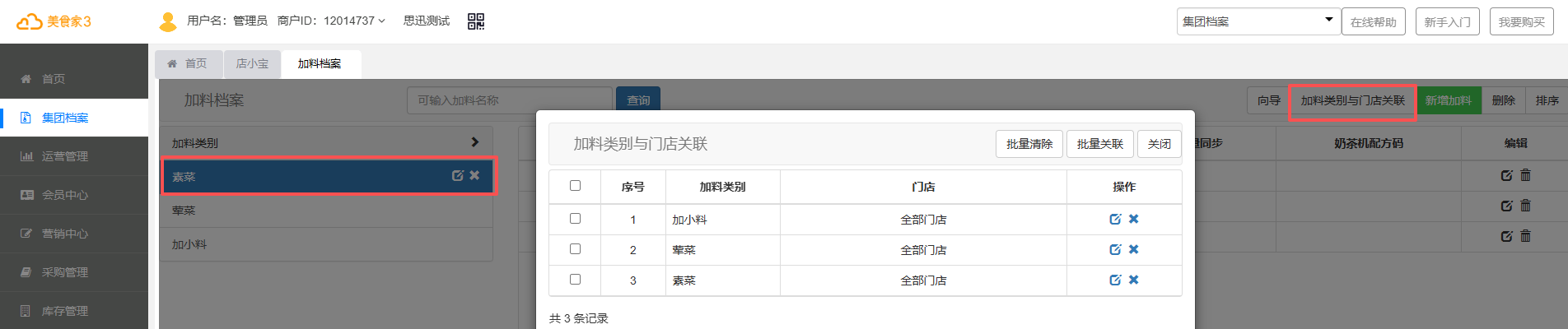The height and width of the screenshot is (329, 1568).
Task: Remove the 荤菜 row association in the dialog
Action: tap(1134, 249)
